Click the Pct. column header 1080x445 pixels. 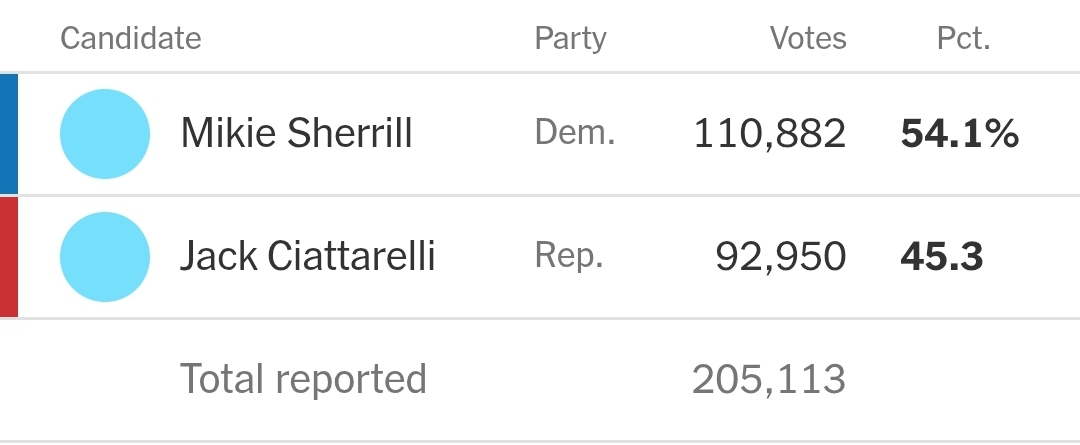(963, 39)
